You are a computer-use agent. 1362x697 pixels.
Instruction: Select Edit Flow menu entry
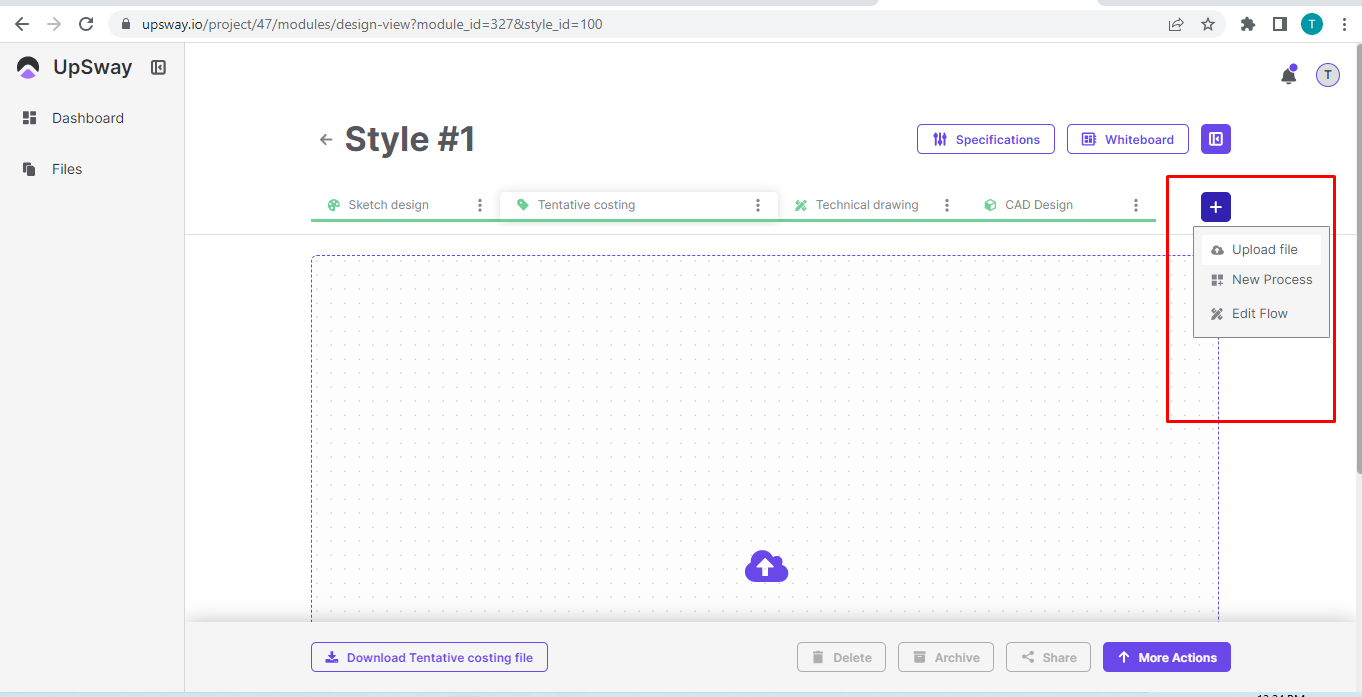pos(1259,314)
